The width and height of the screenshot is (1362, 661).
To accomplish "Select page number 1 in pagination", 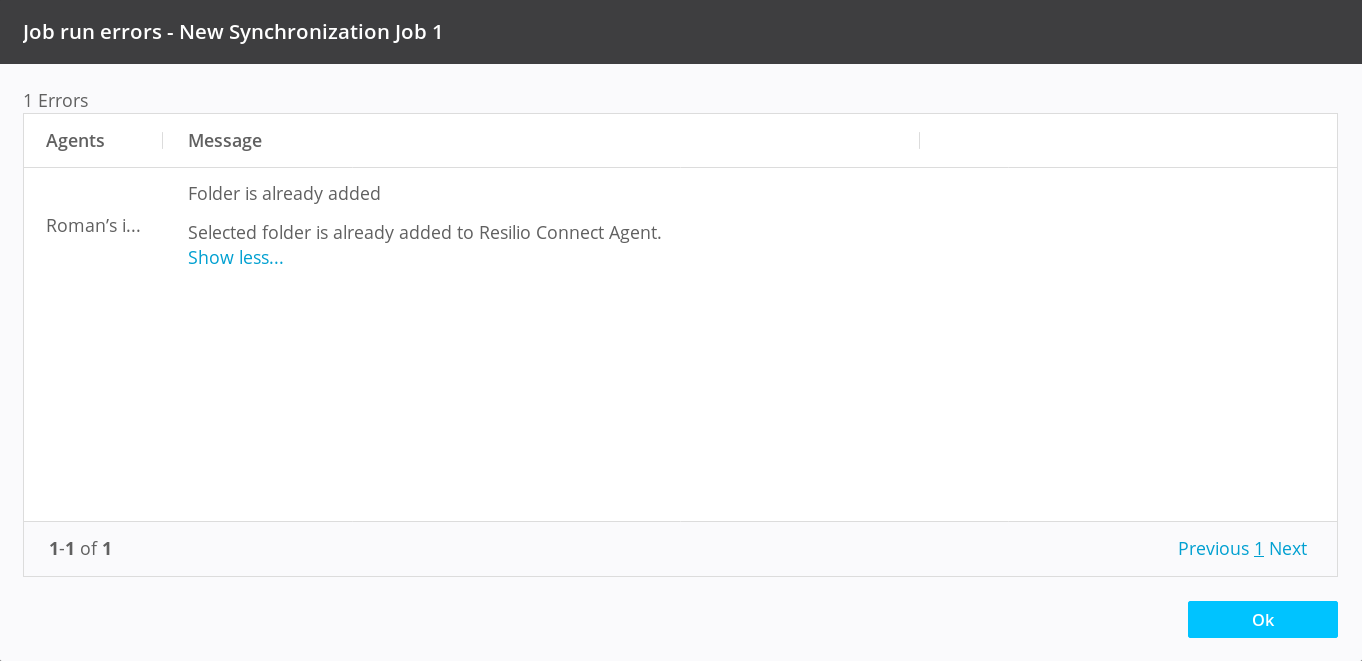I will click(x=1259, y=549).
